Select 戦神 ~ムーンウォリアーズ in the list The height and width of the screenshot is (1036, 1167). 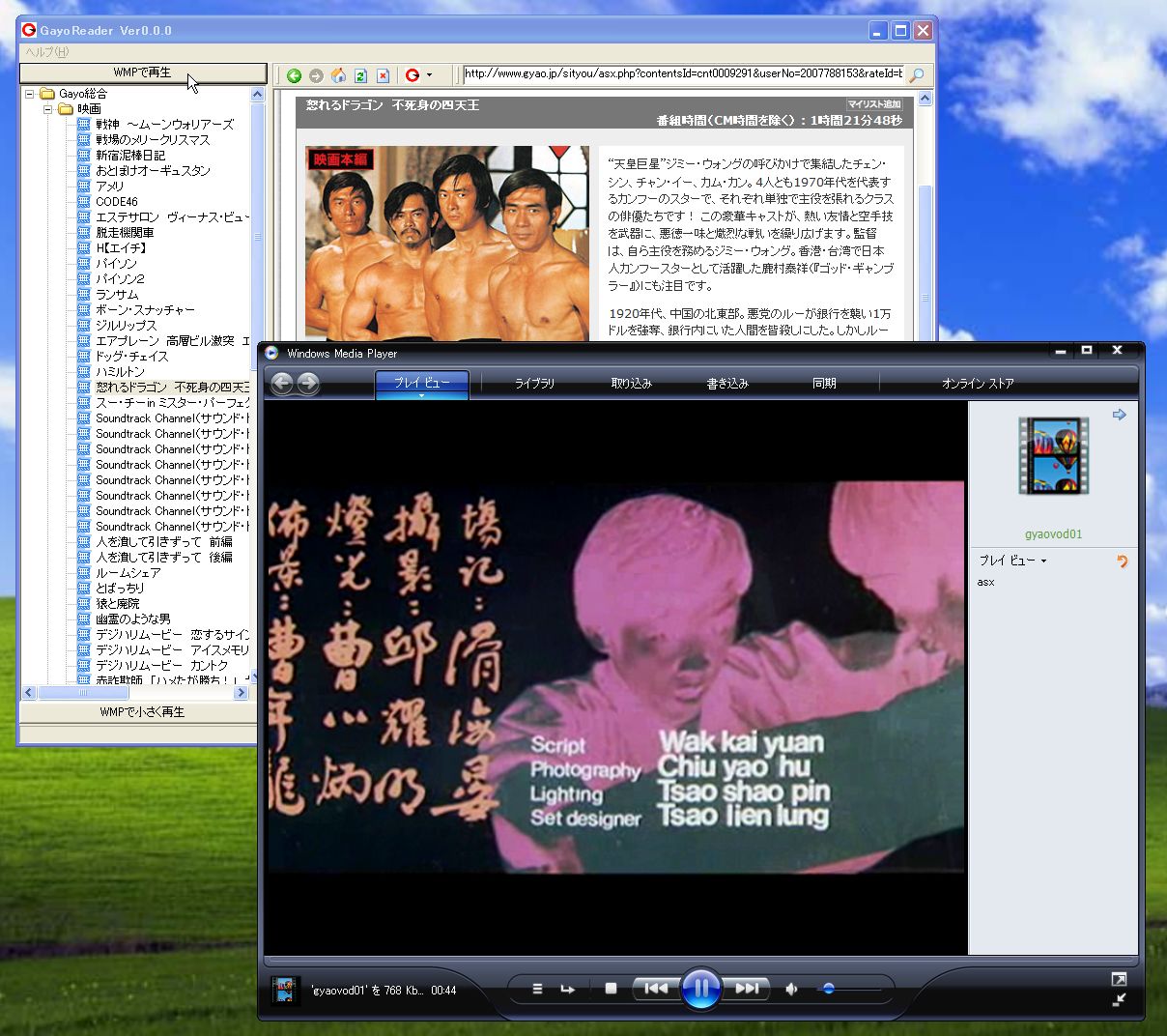[164, 125]
